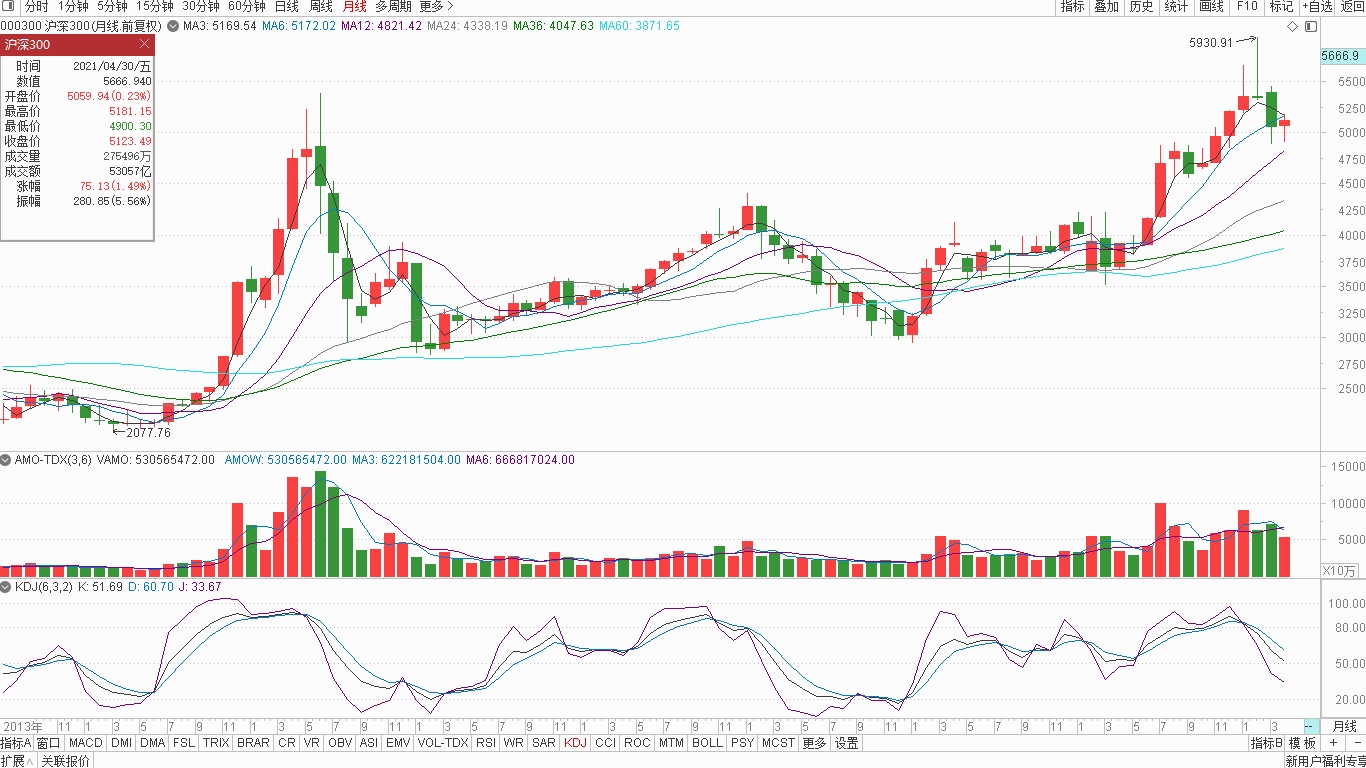The width and height of the screenshot is (1366, 768).
Task: Click the 返回 back button
Action: [x=1351, y=6]
